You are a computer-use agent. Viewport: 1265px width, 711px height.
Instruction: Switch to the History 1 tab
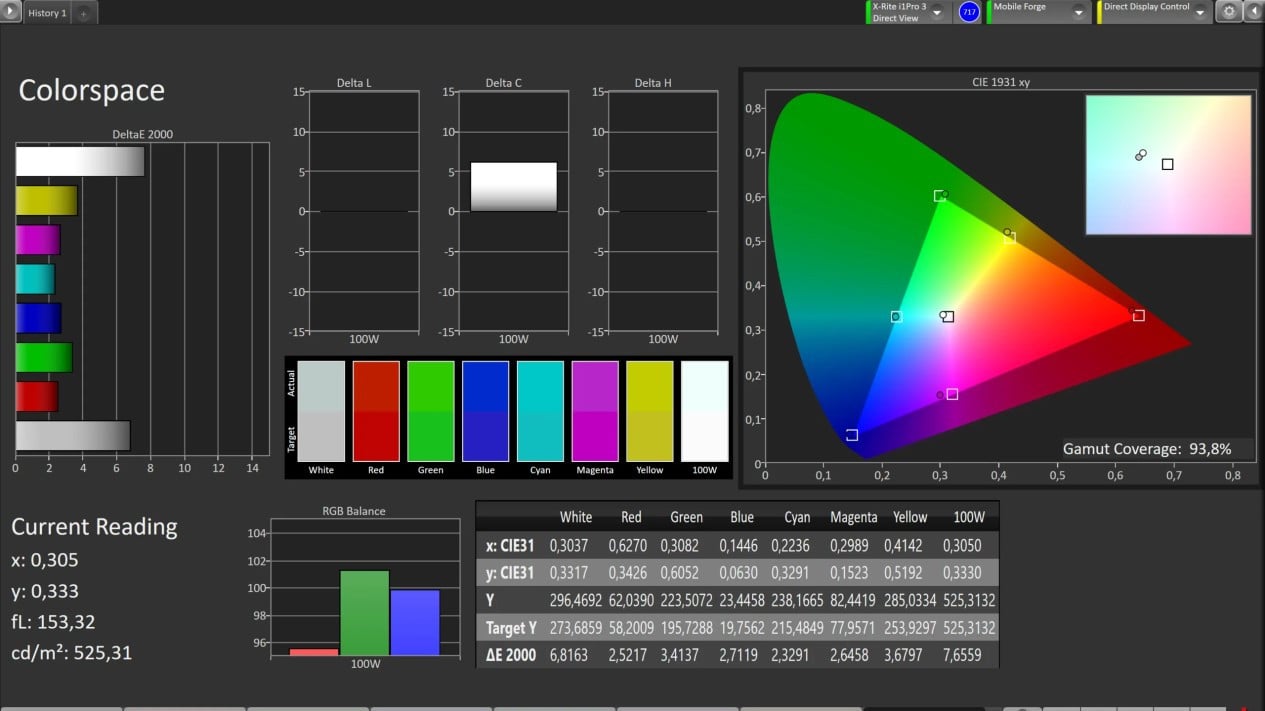[47, 14]
